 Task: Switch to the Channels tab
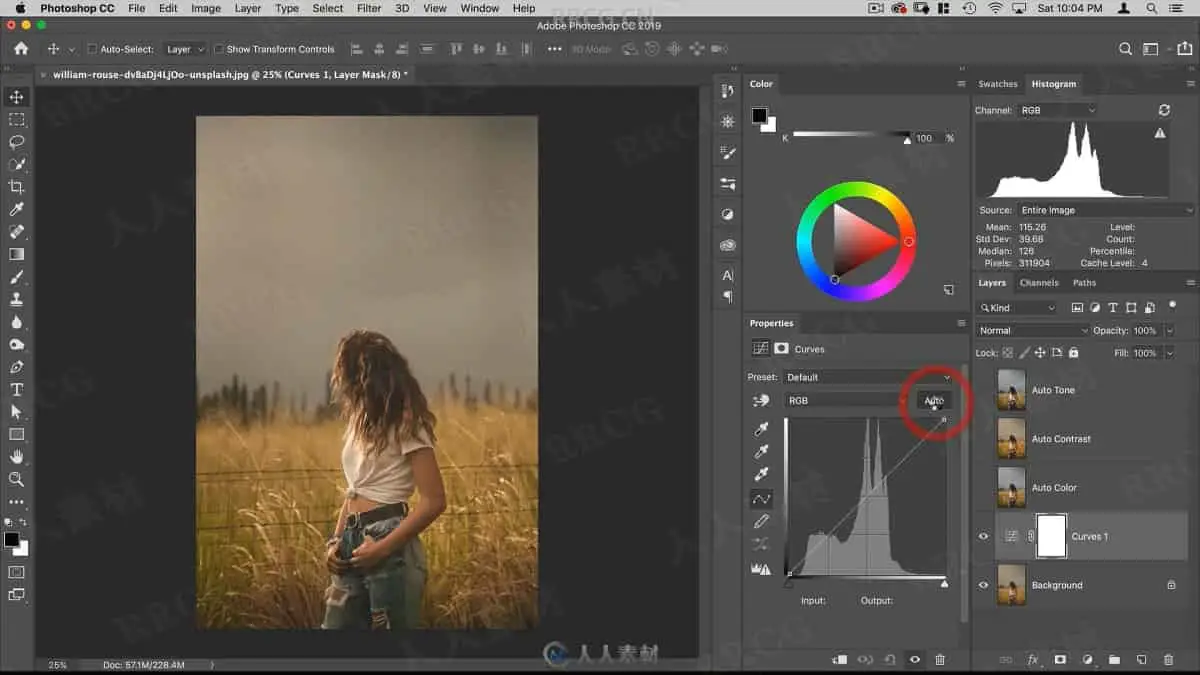click(x=1039, y=283)
